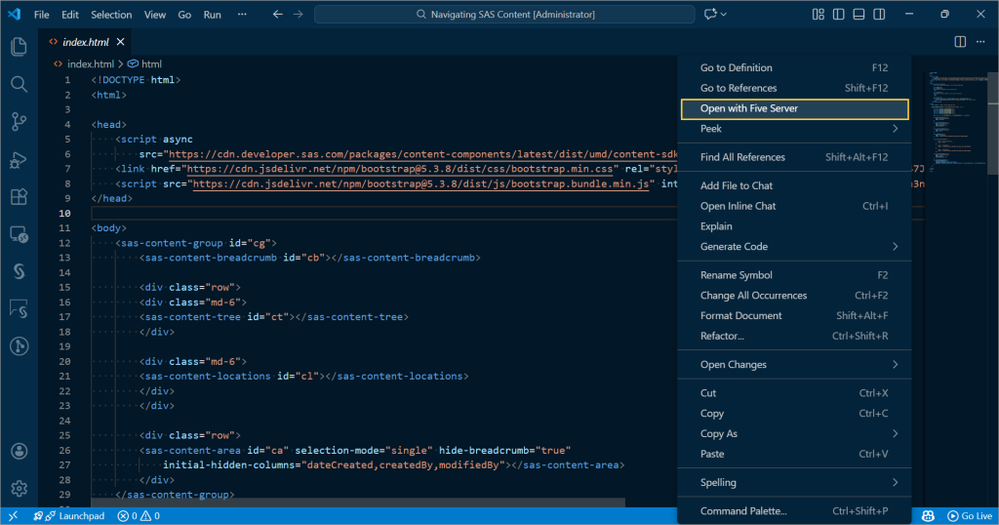Select Refactor... from context menu
The image size is (999, 525).
point(794,336)
